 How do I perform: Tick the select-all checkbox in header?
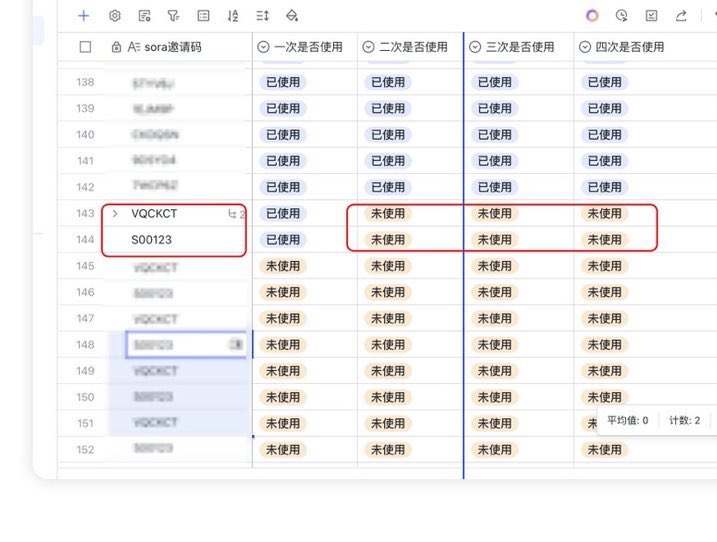(85, 47)
